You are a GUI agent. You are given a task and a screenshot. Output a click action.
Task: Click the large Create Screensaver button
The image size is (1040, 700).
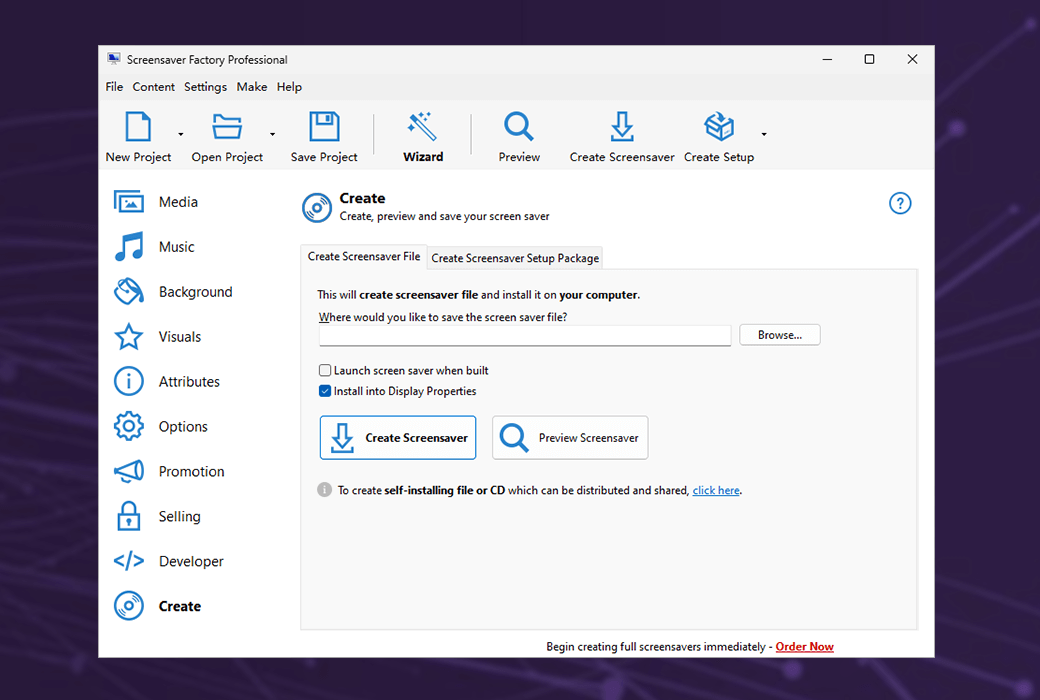(x=398, y=438)
